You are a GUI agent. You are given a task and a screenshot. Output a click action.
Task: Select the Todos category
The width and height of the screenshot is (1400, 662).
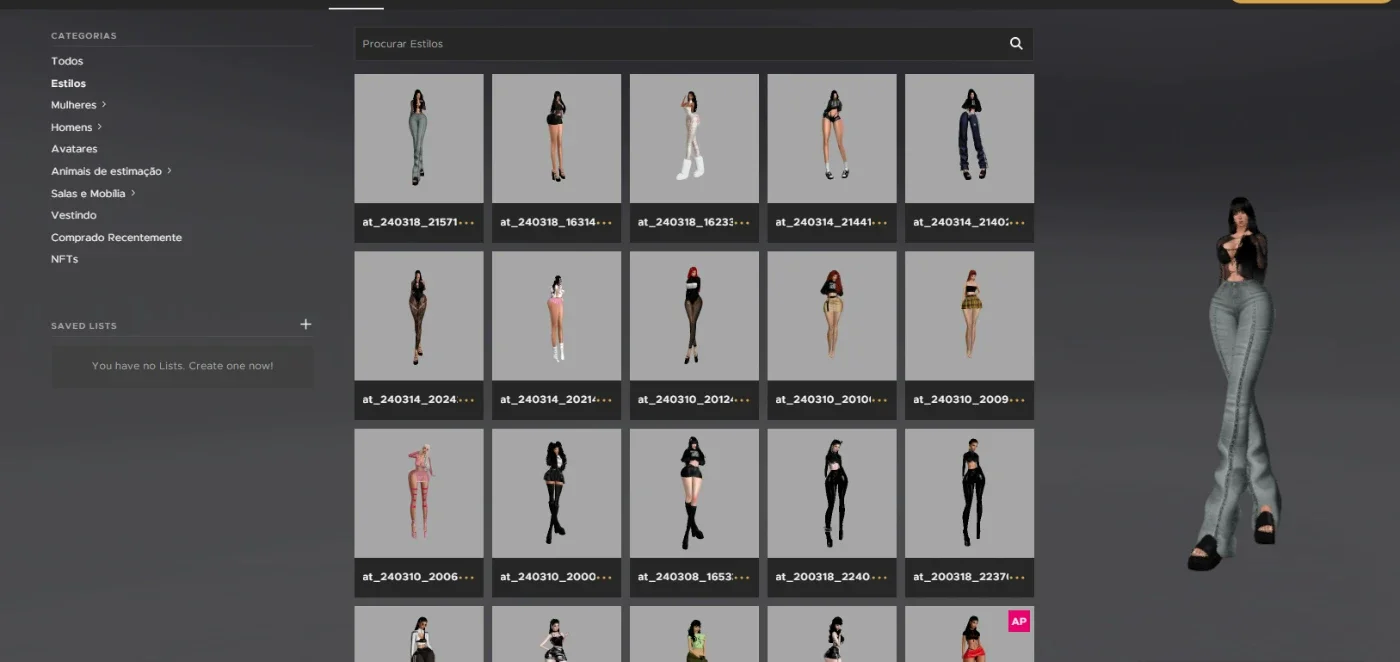[x=67, y=61]
